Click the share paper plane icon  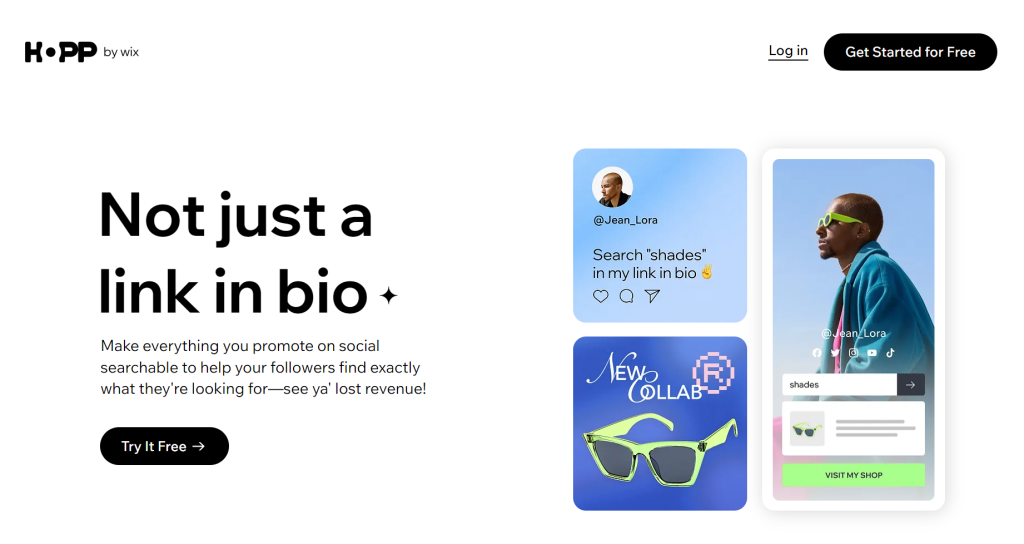[x=652, y=296]
